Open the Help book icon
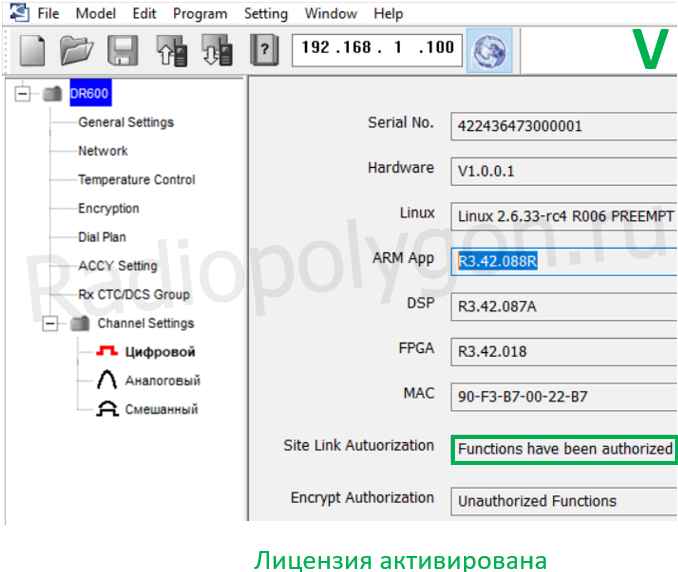Viewport: 678px width, 572px height. tap(262, 49)
